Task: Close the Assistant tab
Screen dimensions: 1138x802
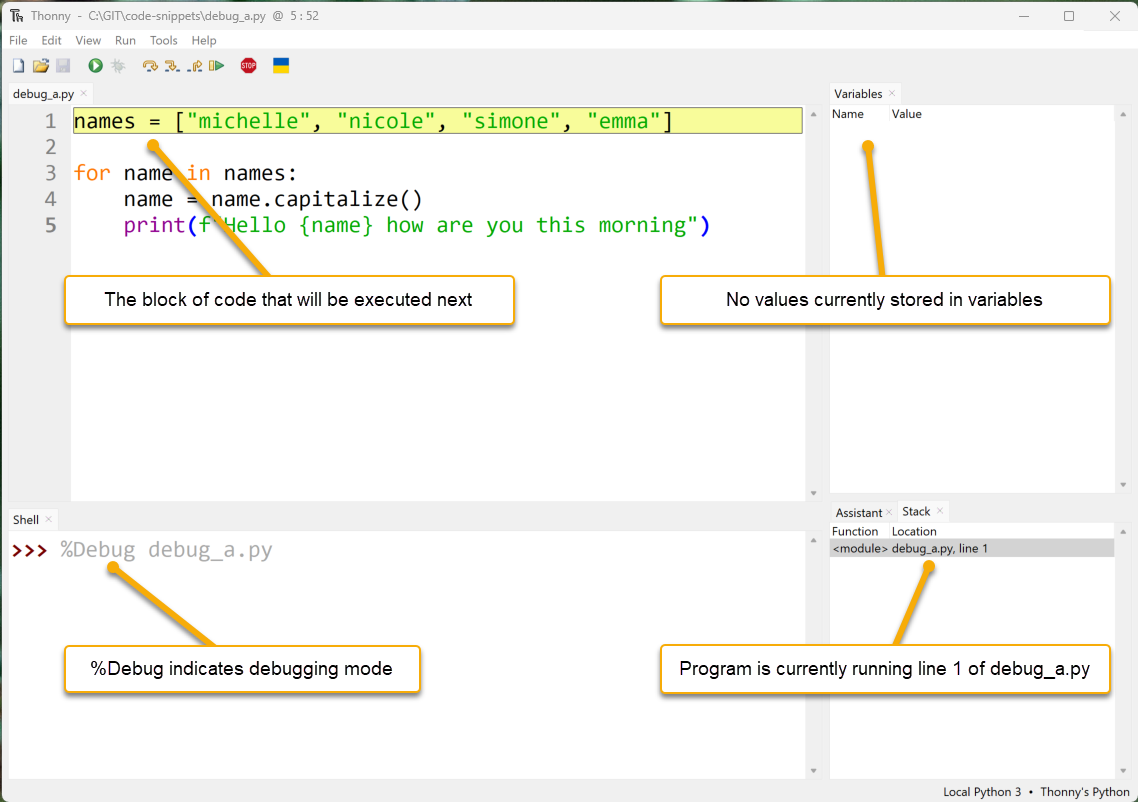Action: coord(889,512)
